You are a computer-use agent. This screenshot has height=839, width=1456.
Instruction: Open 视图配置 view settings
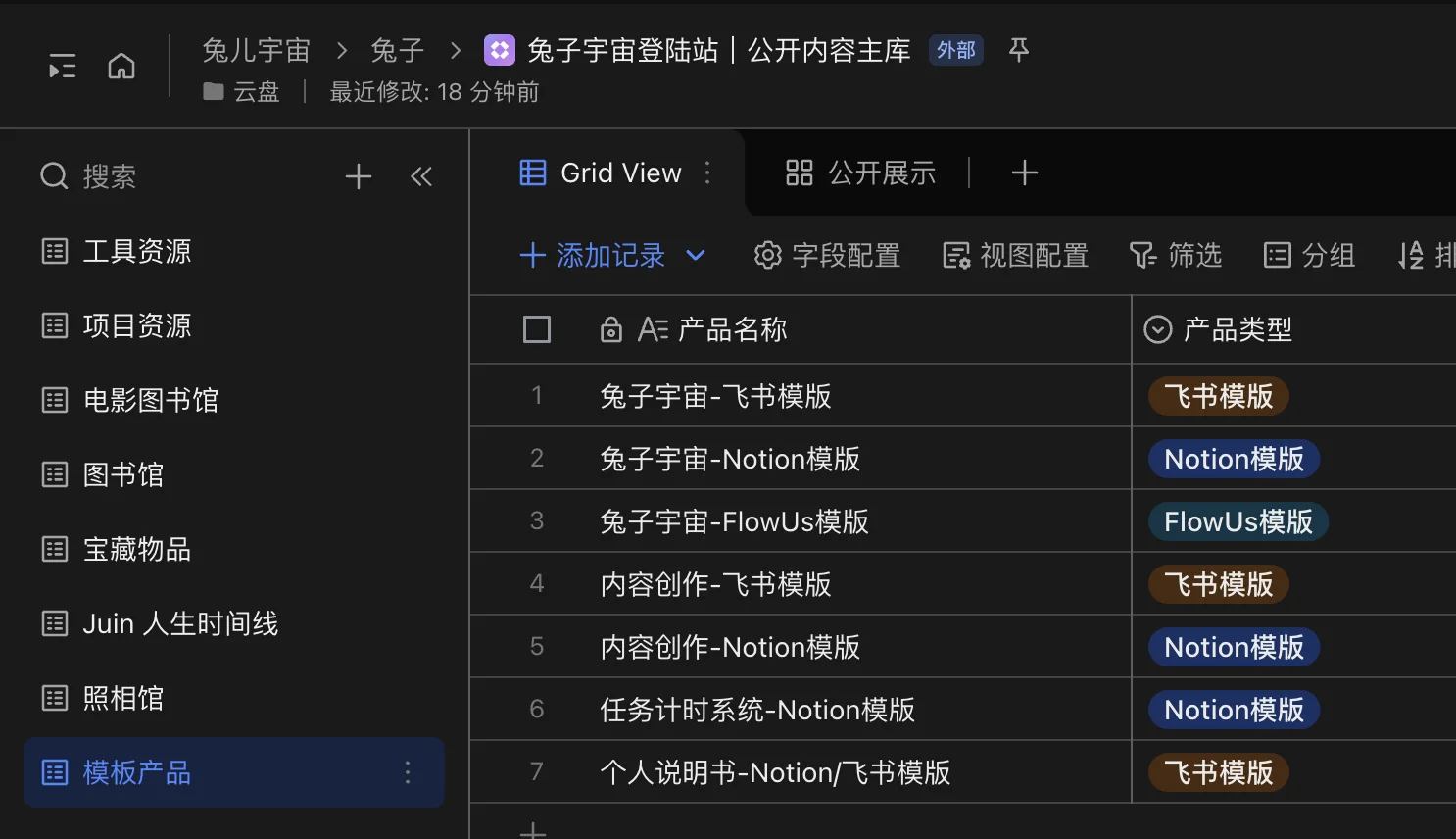click(x=1015, y=256)
